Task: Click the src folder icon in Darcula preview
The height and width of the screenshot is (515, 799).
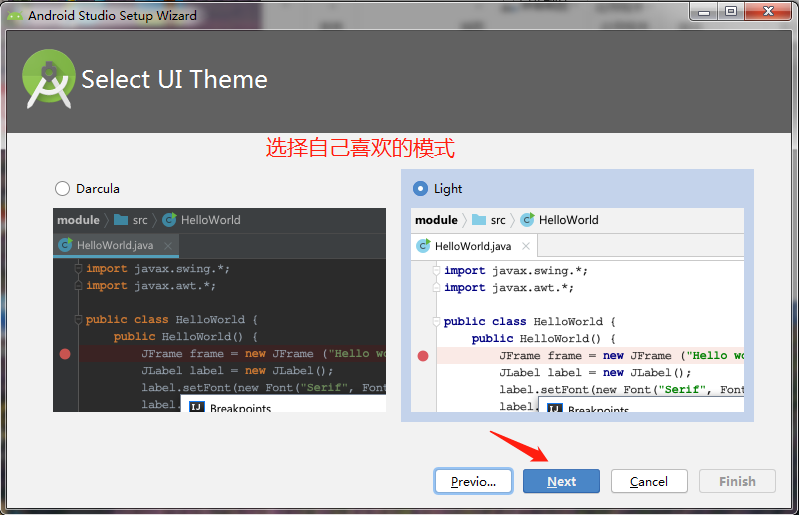Action: (x=121, y=220)
